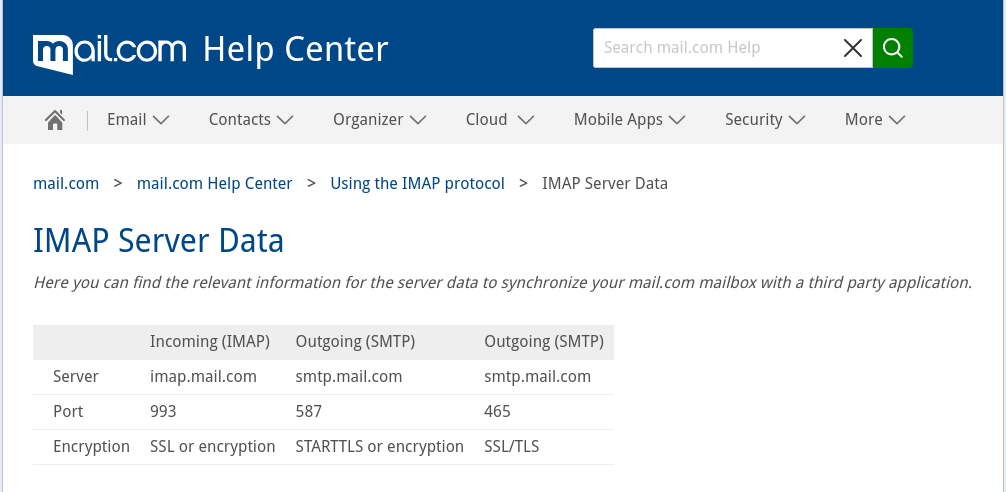Open the Cloud dropdown arrow

pyautogui.click(x=525, y=120)
